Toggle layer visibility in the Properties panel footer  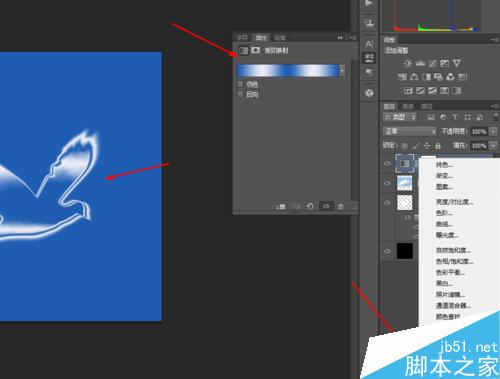[326, 206]
